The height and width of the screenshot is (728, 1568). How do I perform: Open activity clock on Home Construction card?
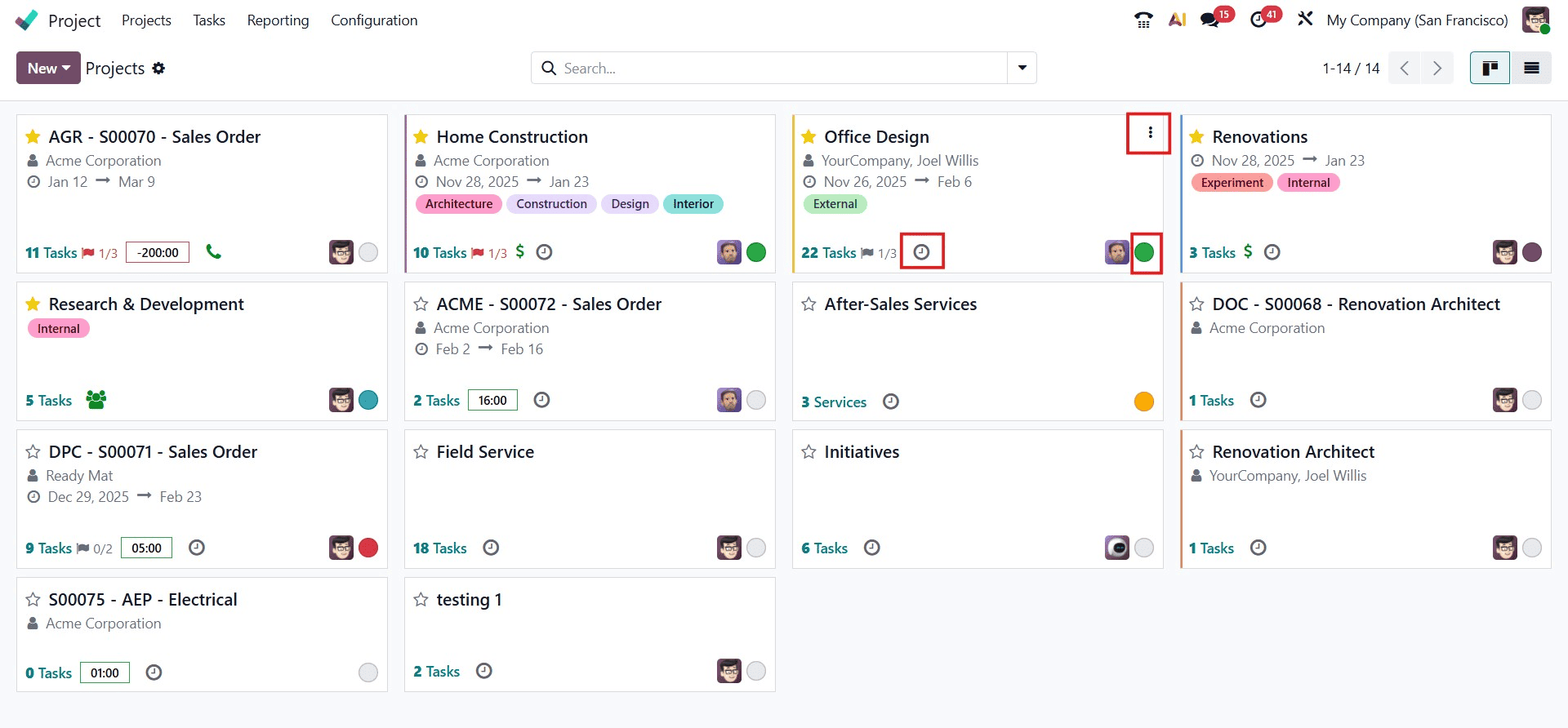544,252
